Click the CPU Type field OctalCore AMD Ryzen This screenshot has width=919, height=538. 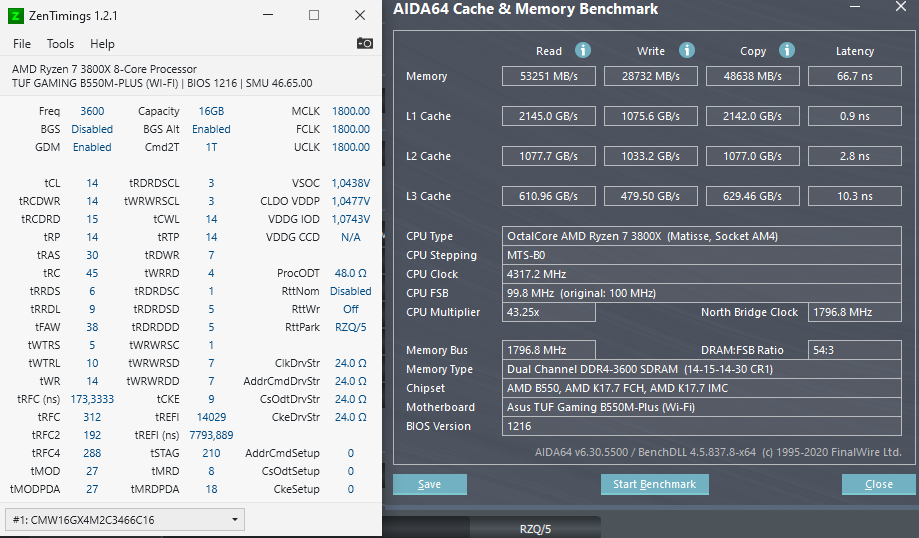pos(702,236)
